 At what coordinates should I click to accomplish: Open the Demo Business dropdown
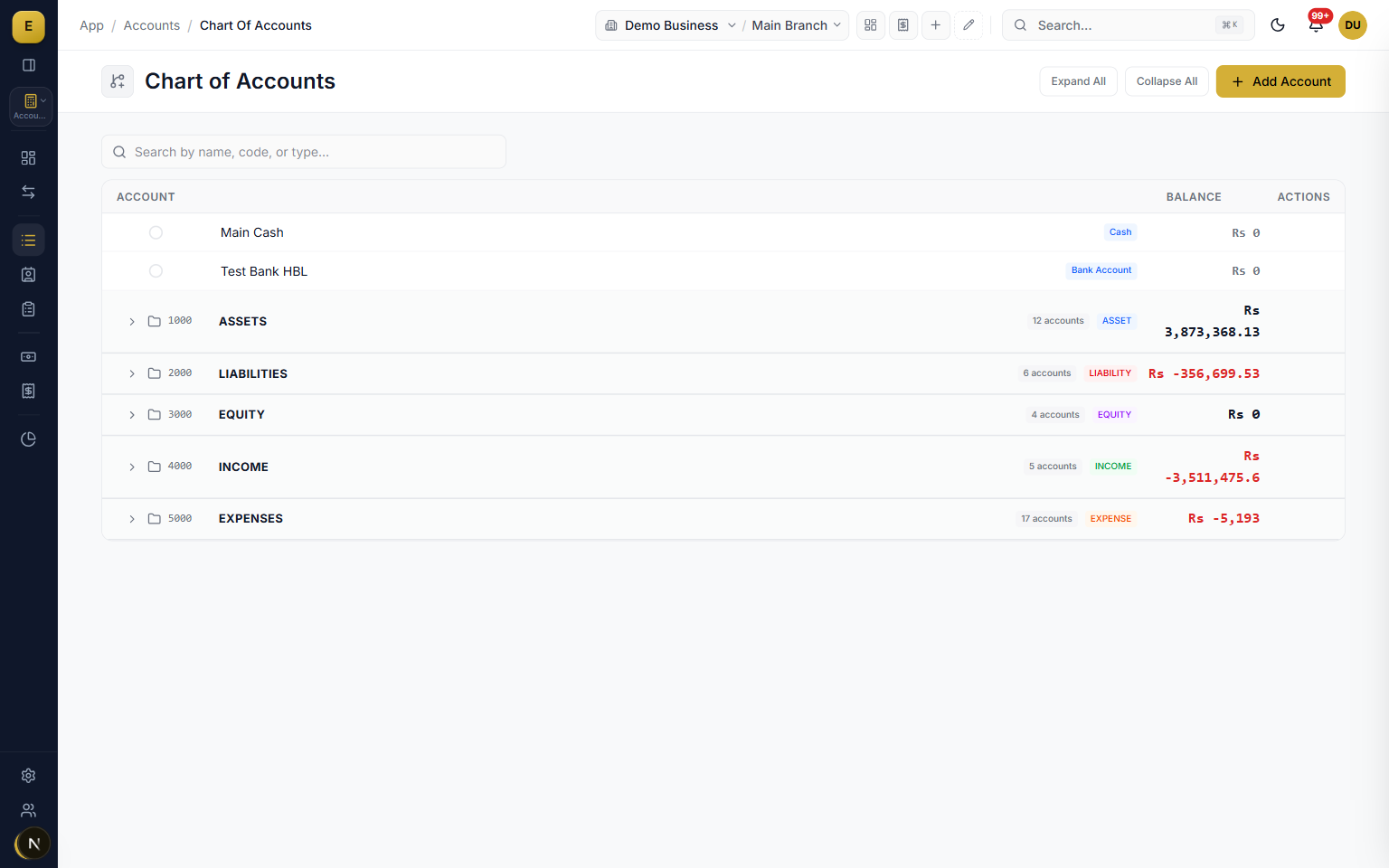coord(670,25)
